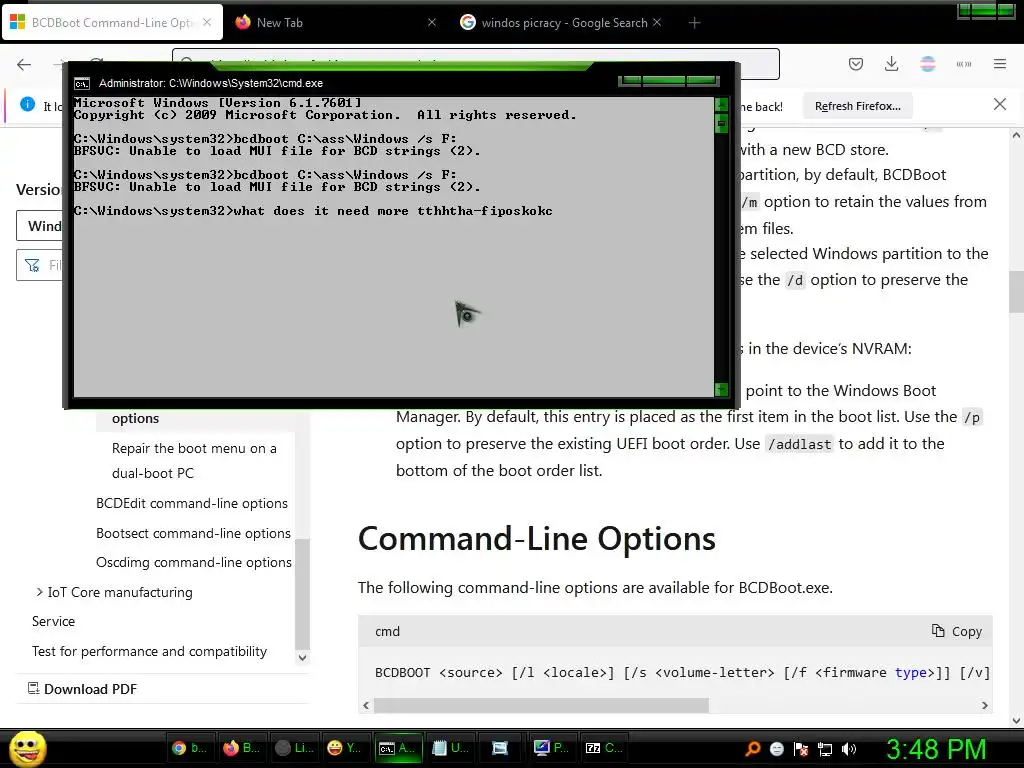Image resolution: width=1024 pixels, height=768 pixels.
Task: Open the smiley face Start button
Action: click(27, 748)
